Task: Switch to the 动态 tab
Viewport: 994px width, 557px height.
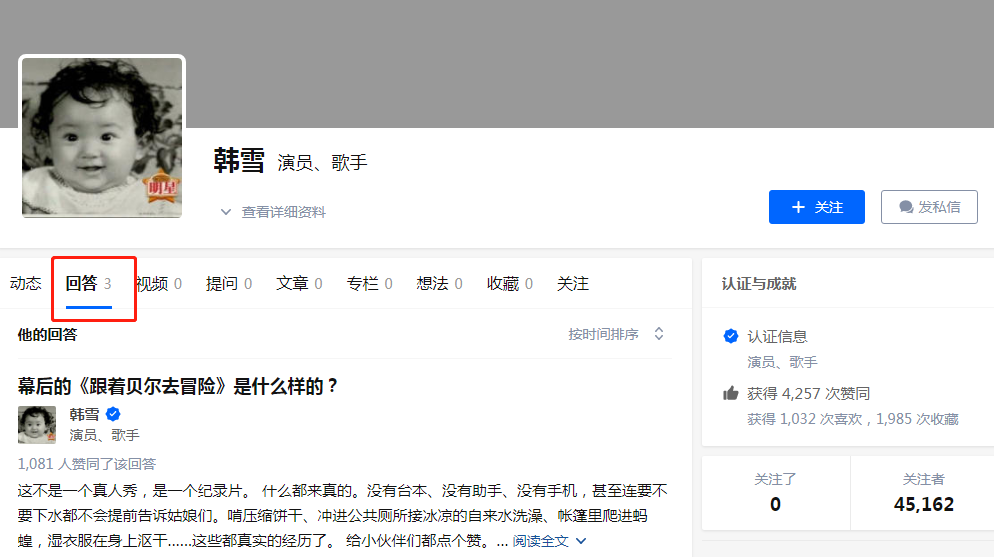Action: tap(26, 284)
